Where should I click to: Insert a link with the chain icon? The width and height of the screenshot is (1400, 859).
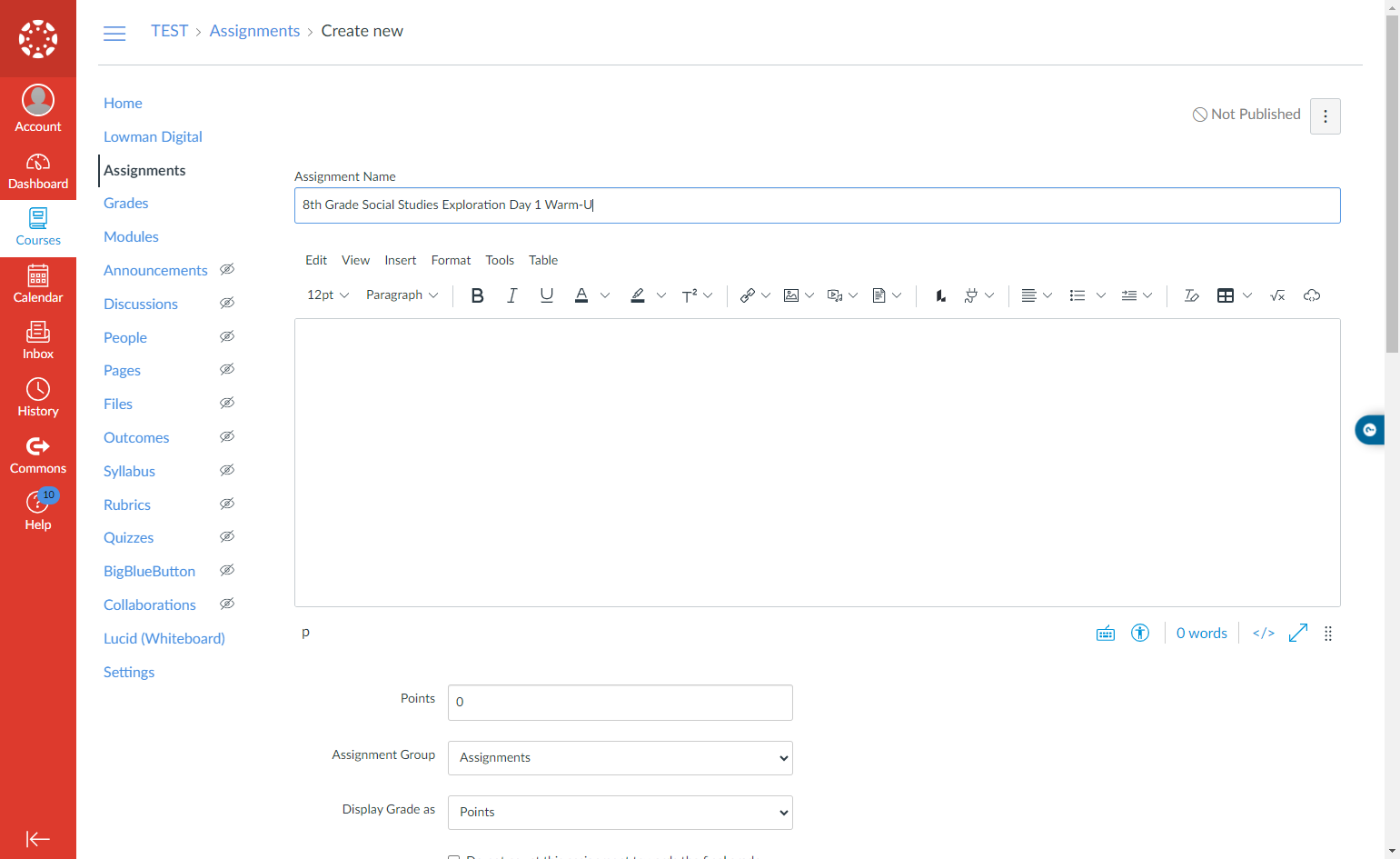tap(748, 295)
